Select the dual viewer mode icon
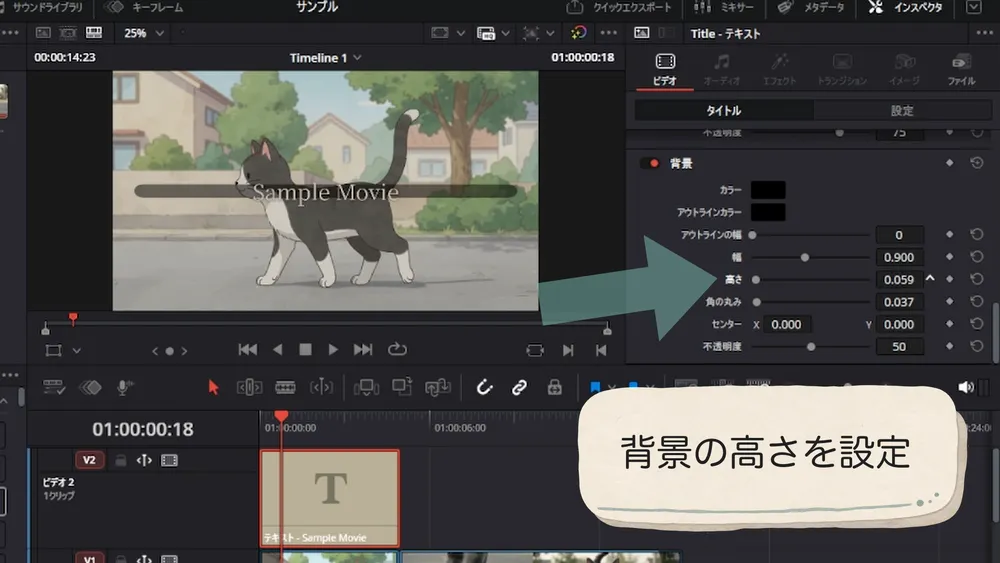 point(68,33)
